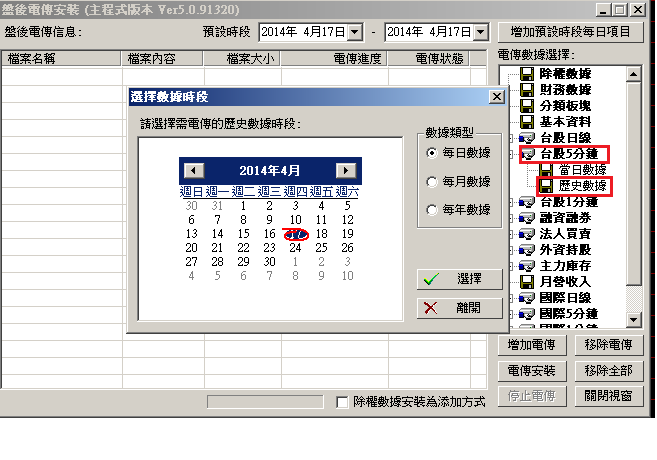Click the 檔案名稱 column header

tap(62, 59)
